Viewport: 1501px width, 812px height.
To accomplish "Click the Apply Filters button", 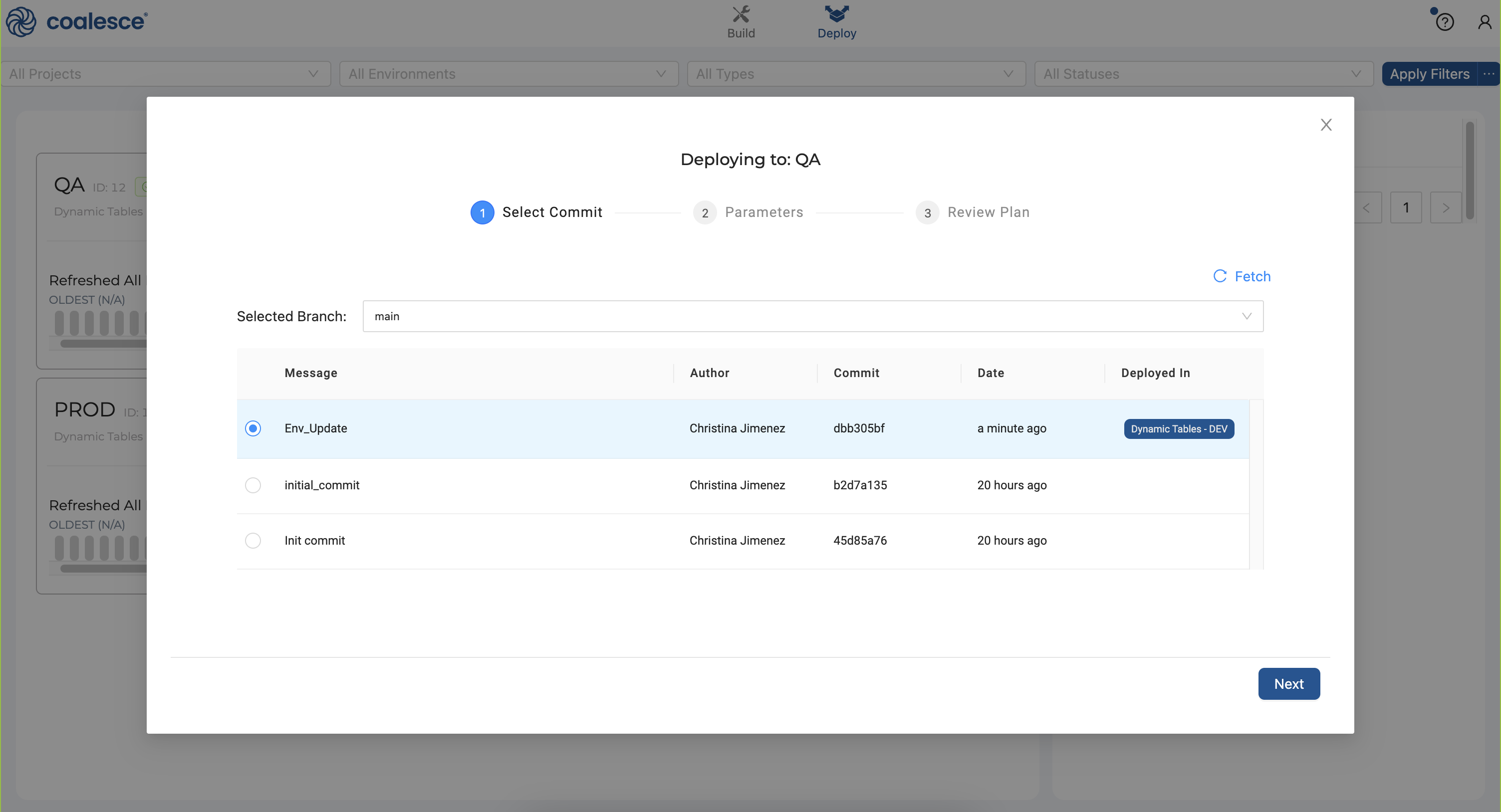I will point(1429,74).
